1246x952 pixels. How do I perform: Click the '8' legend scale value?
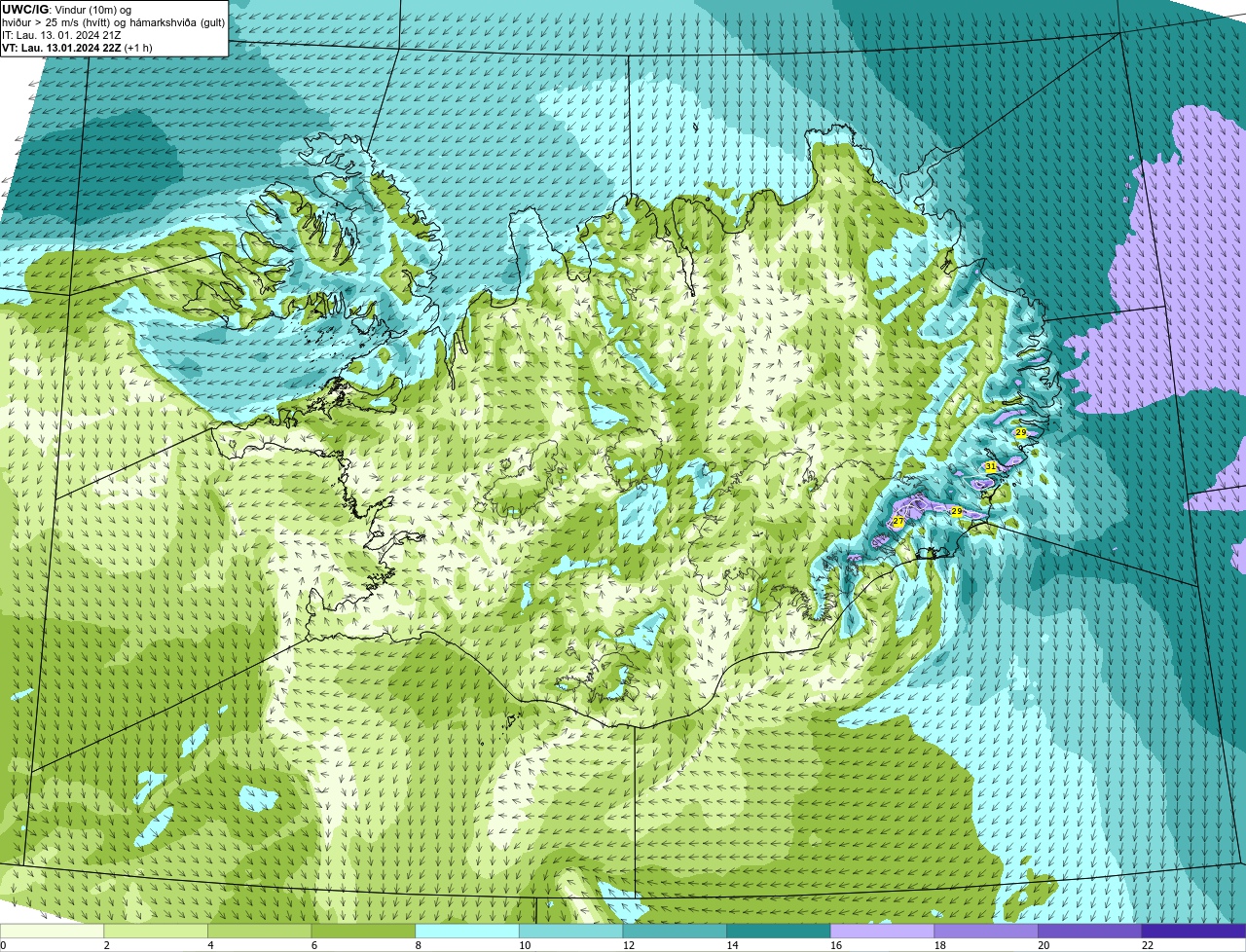tap(419, 945)
